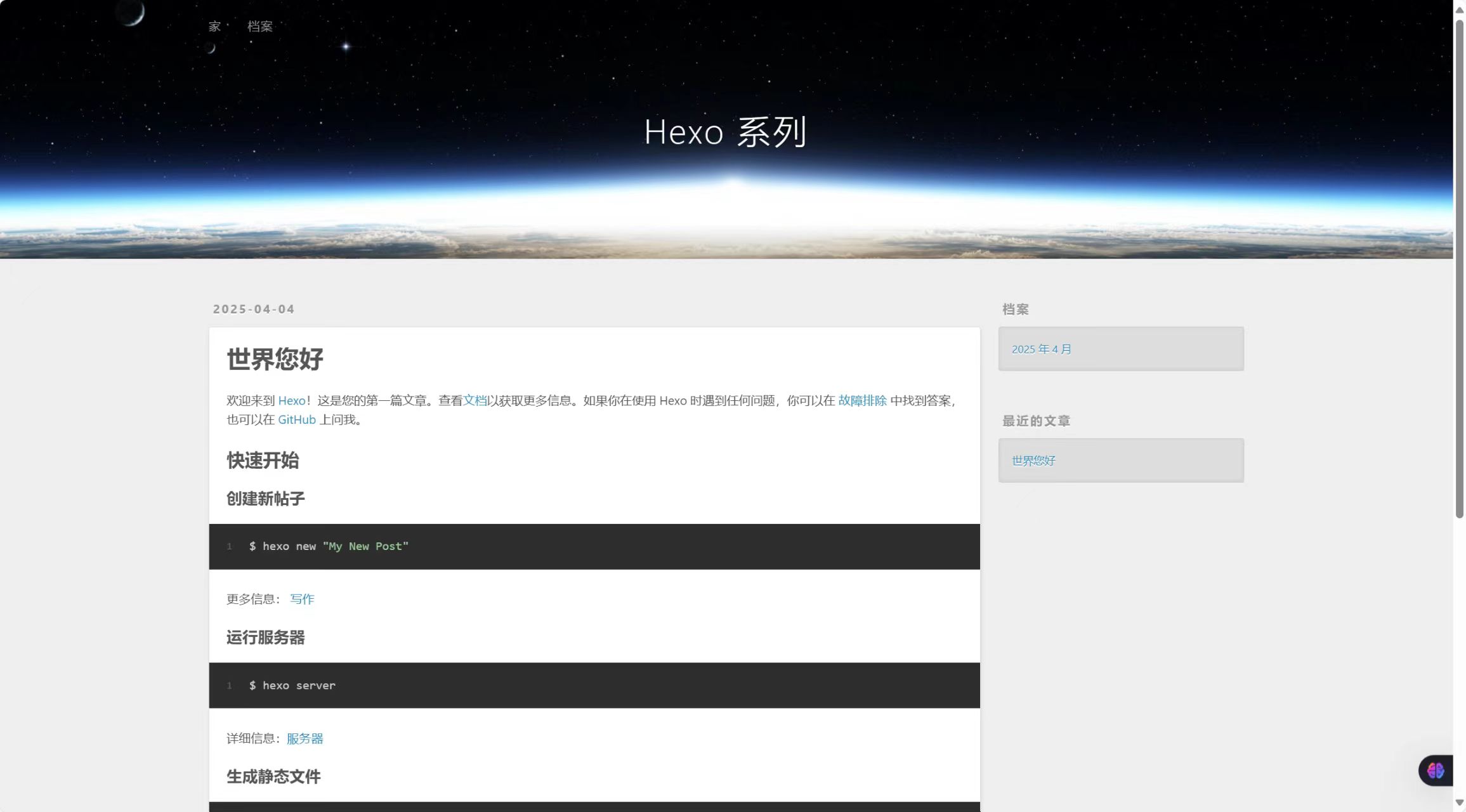Image resolution: width=1466 pixels, height=812 pixels.
Task: Open the 故障排除 troubleshooting link
Action: [x=862, y=401]
